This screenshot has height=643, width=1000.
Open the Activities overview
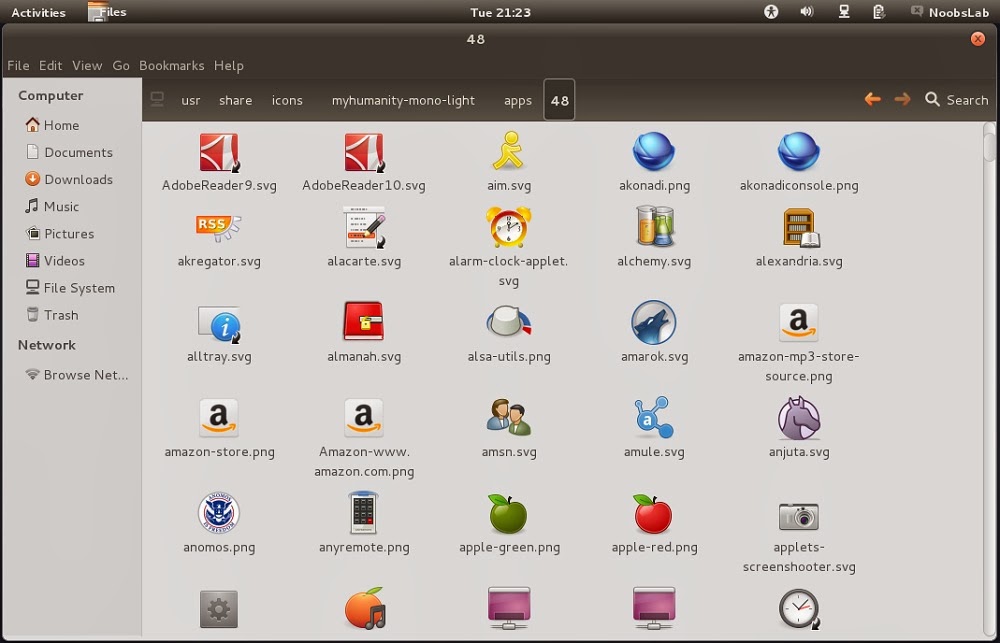[38, 12]
